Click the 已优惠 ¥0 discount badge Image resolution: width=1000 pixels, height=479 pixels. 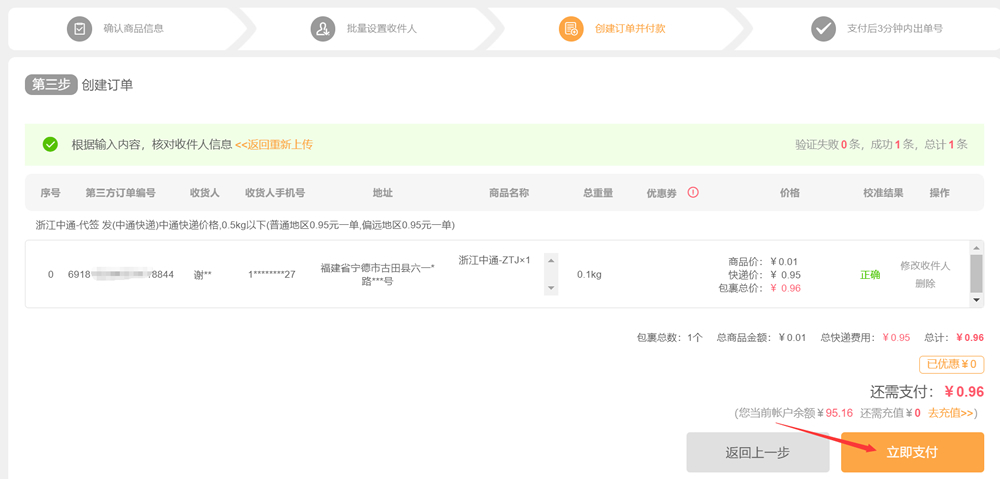pos(951,364)
